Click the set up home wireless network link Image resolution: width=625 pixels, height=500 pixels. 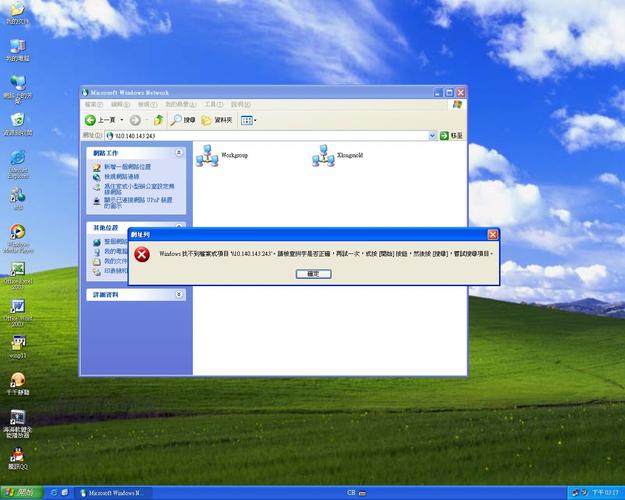point(139,189)
